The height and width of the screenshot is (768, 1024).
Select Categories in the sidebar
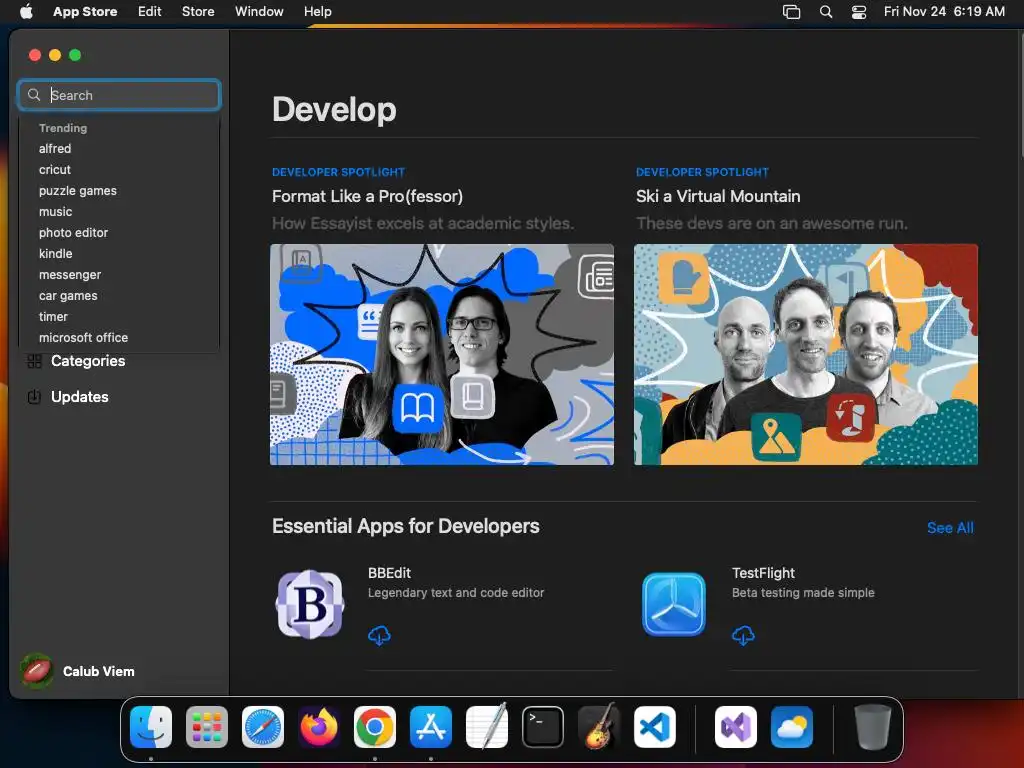click(x=88, y=361)
